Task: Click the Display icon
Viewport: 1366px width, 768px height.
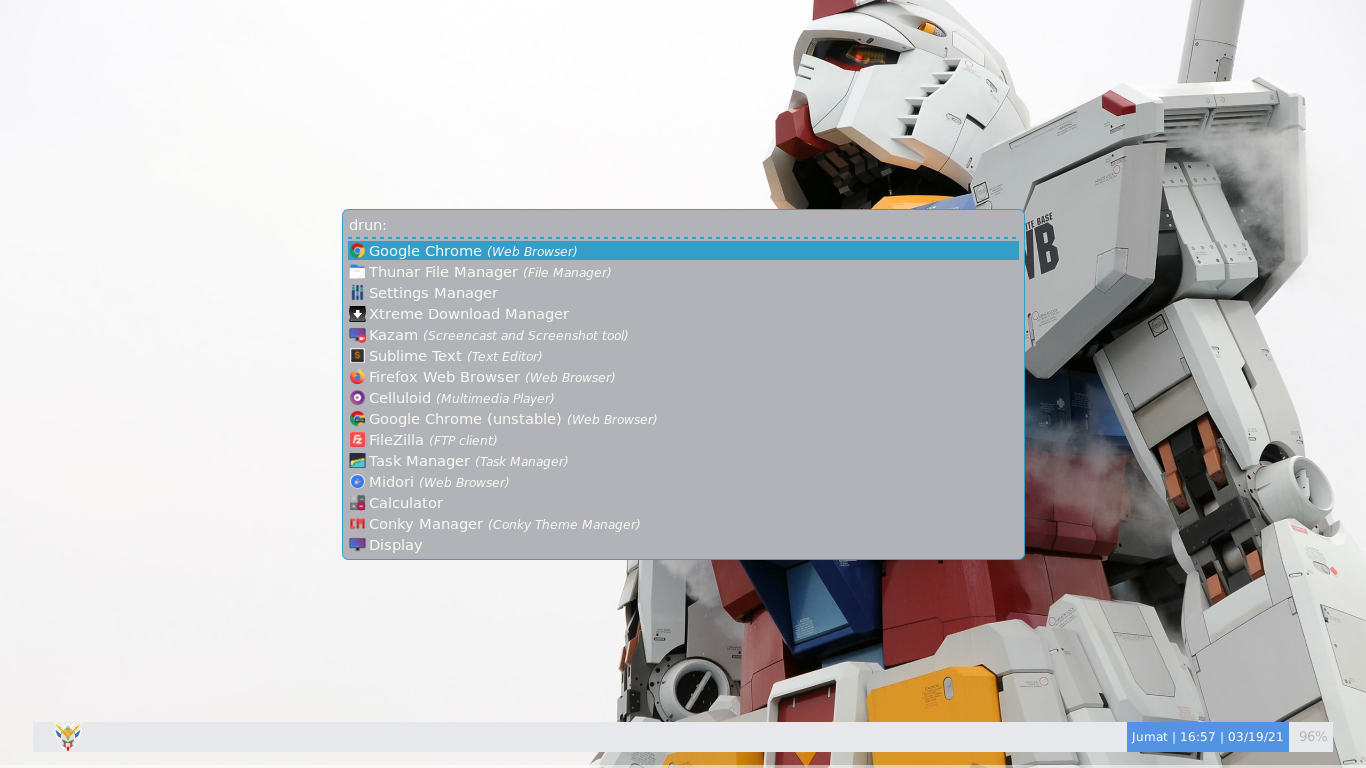Action: click(x=357, y=545)
